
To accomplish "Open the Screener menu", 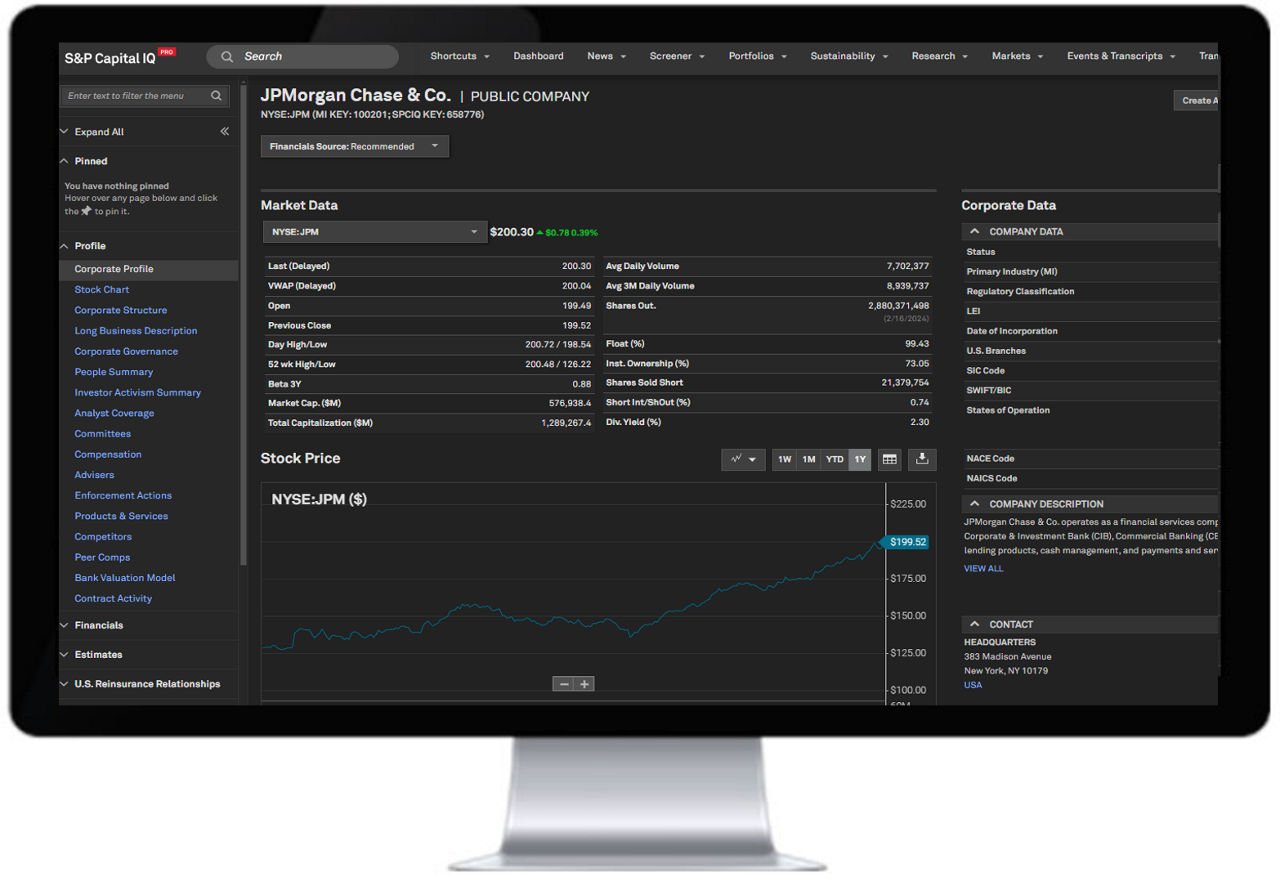I will coord(677,57).
